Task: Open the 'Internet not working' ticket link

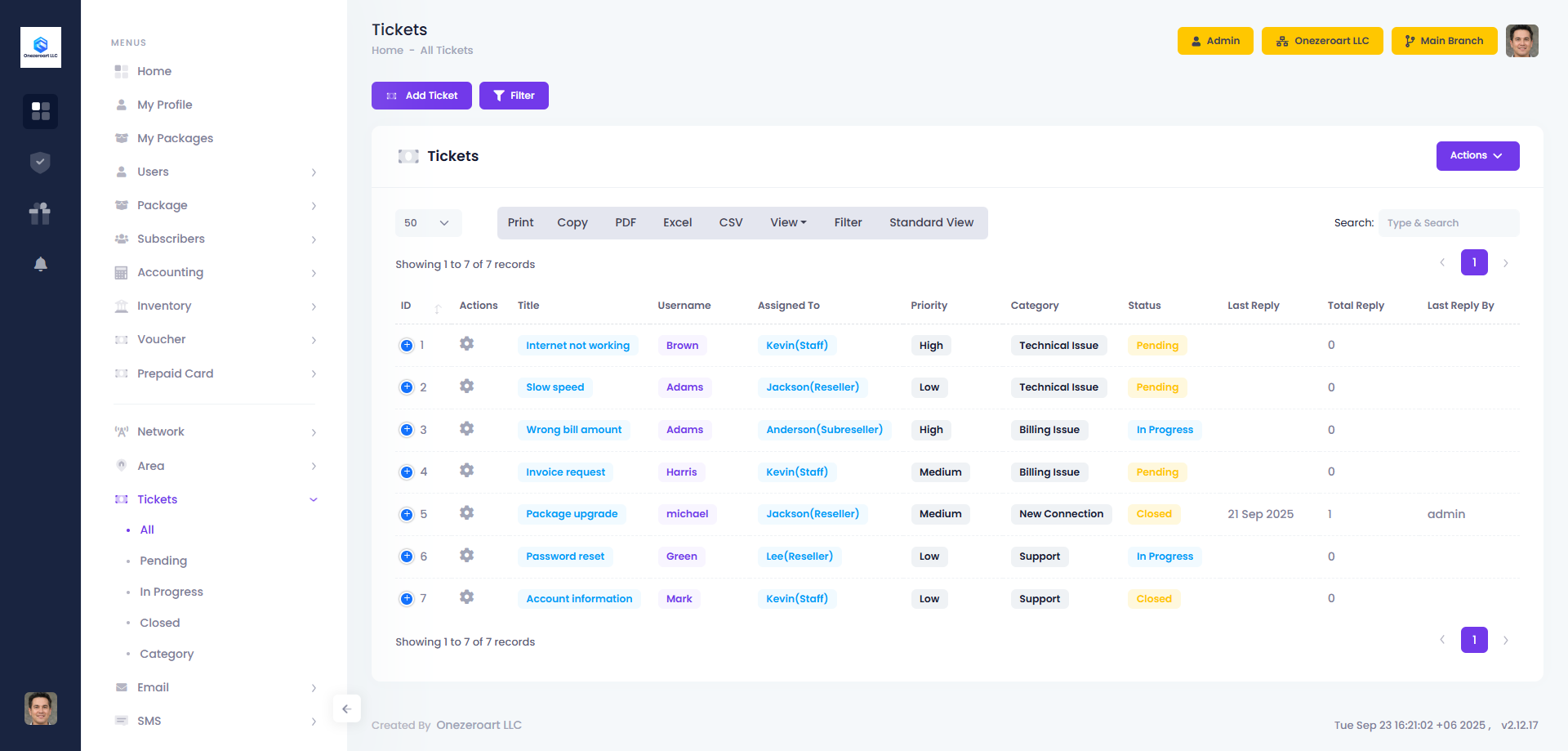Action: (x=577, y=346)
